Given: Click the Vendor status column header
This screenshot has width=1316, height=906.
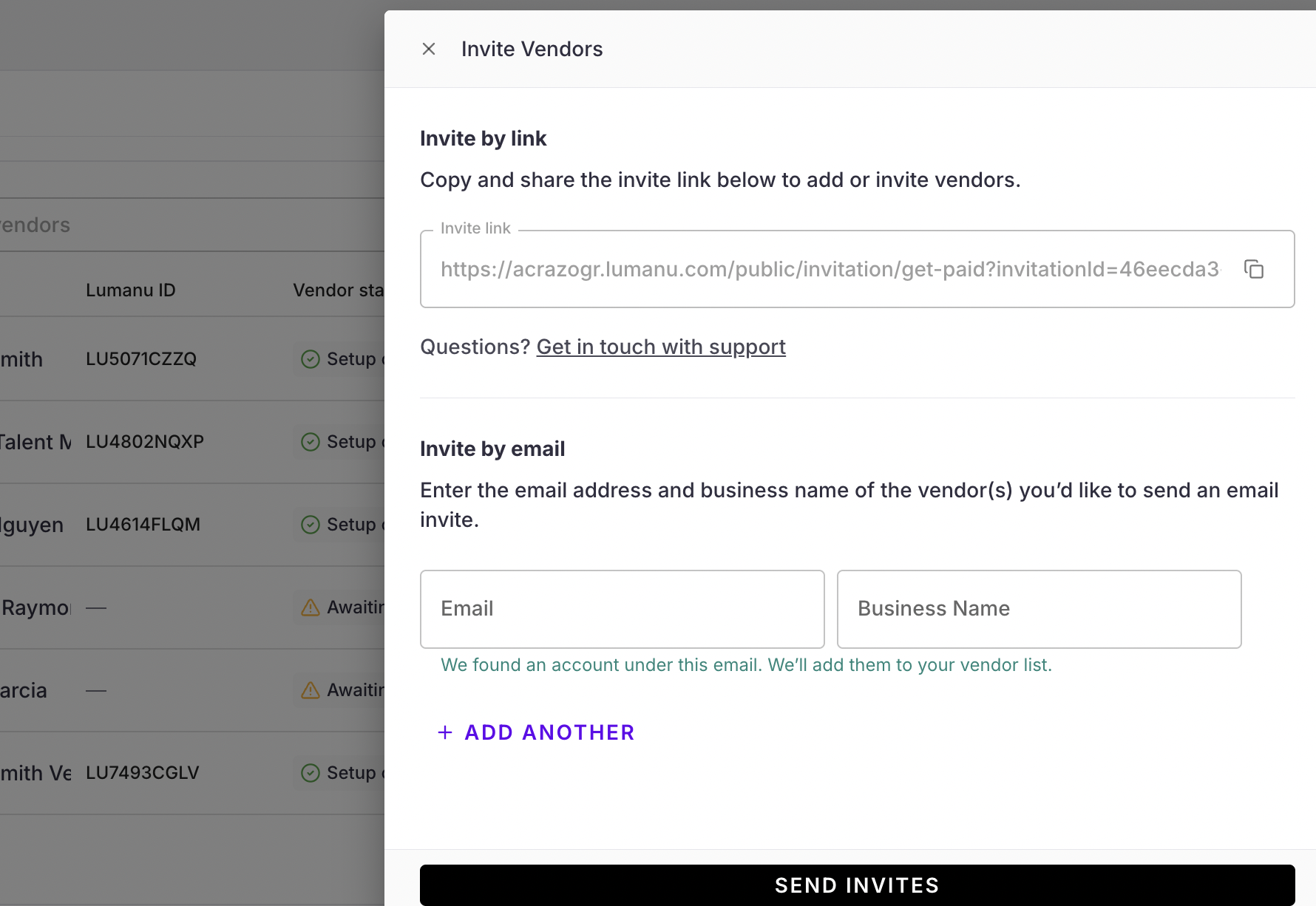Looking at the screenshot, I should tap(338, 290).
